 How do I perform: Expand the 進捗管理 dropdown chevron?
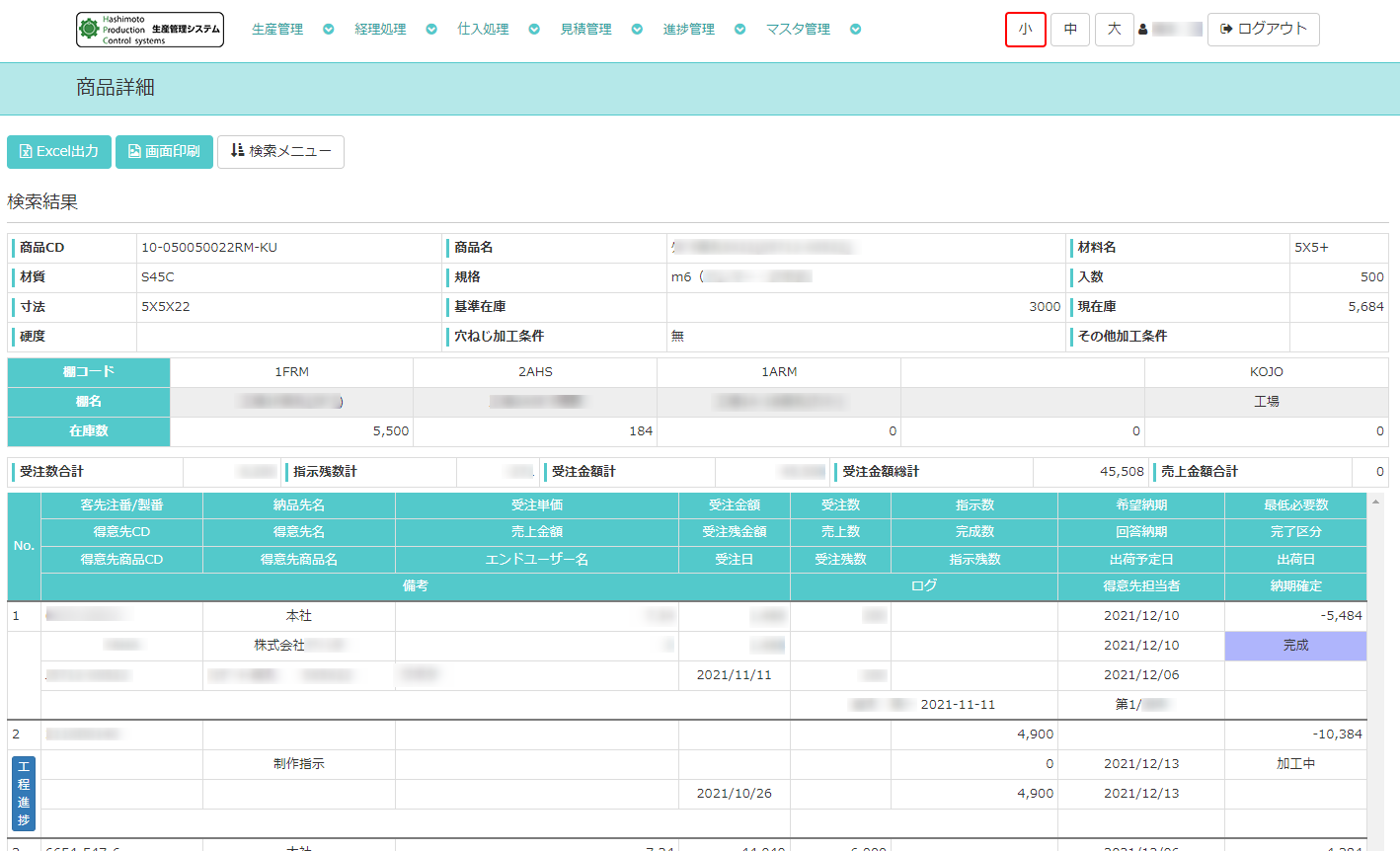pyautogui.click(x=739, y=30)
